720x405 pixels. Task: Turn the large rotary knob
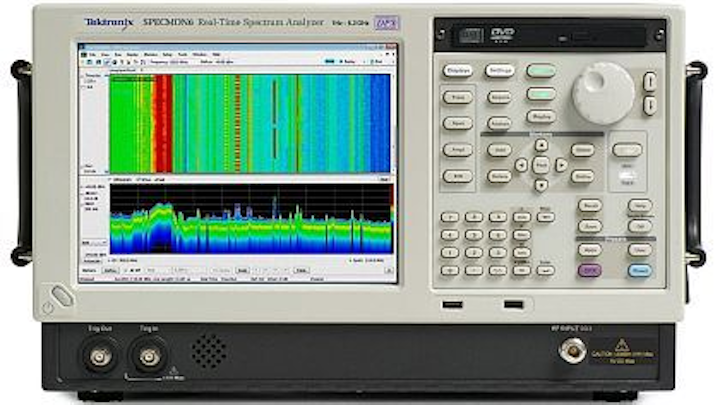(x=603, y=93)
